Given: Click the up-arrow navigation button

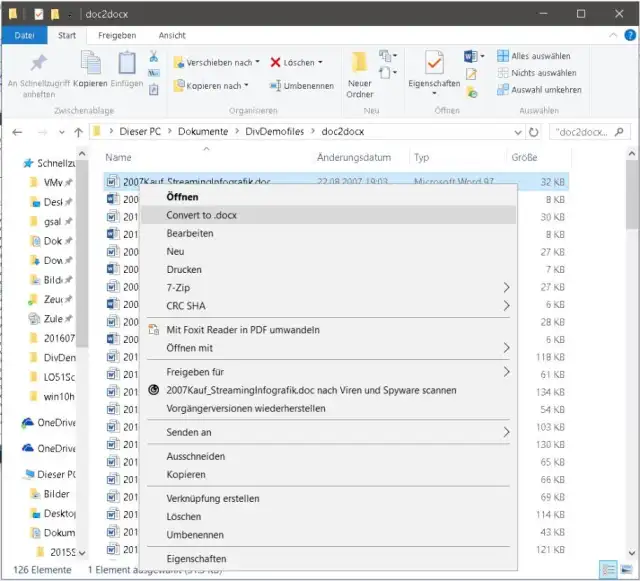Looking at the screenshot, I should (75, 131).
